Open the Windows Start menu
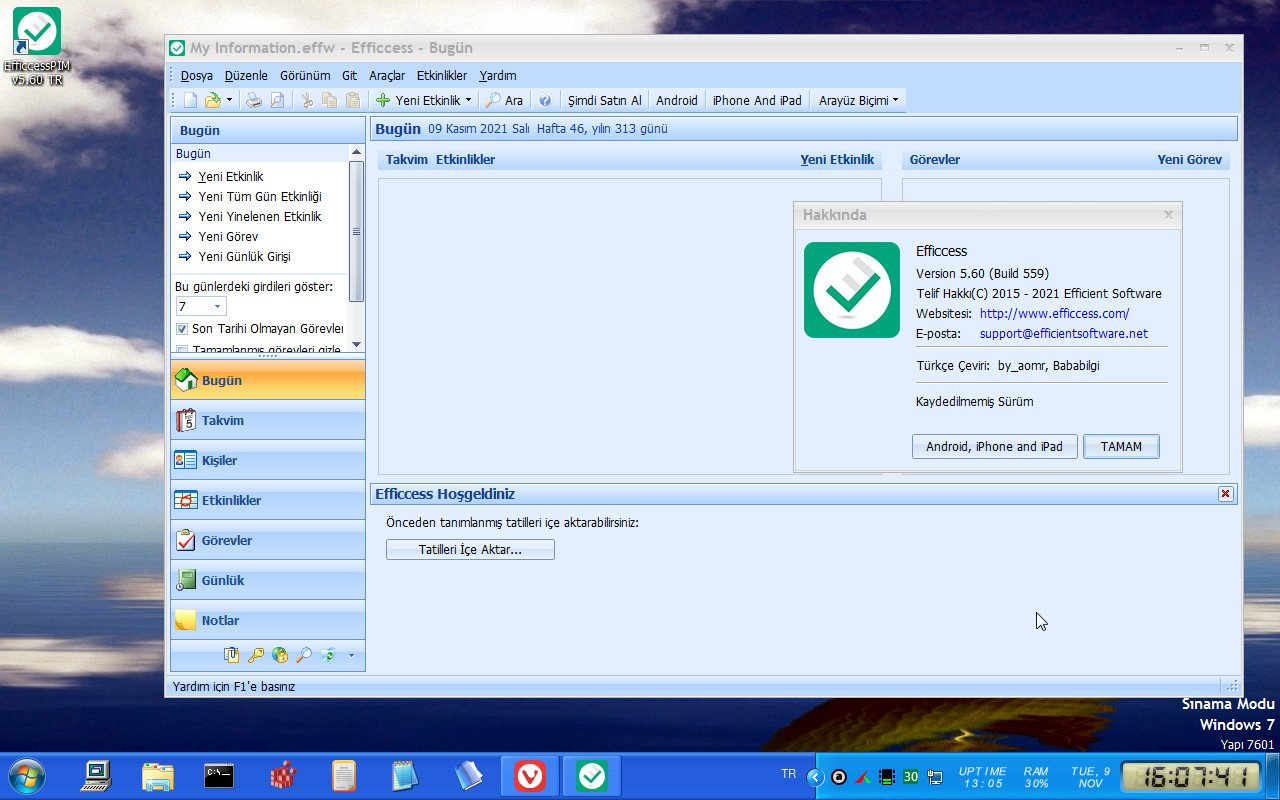 [26, 776]
